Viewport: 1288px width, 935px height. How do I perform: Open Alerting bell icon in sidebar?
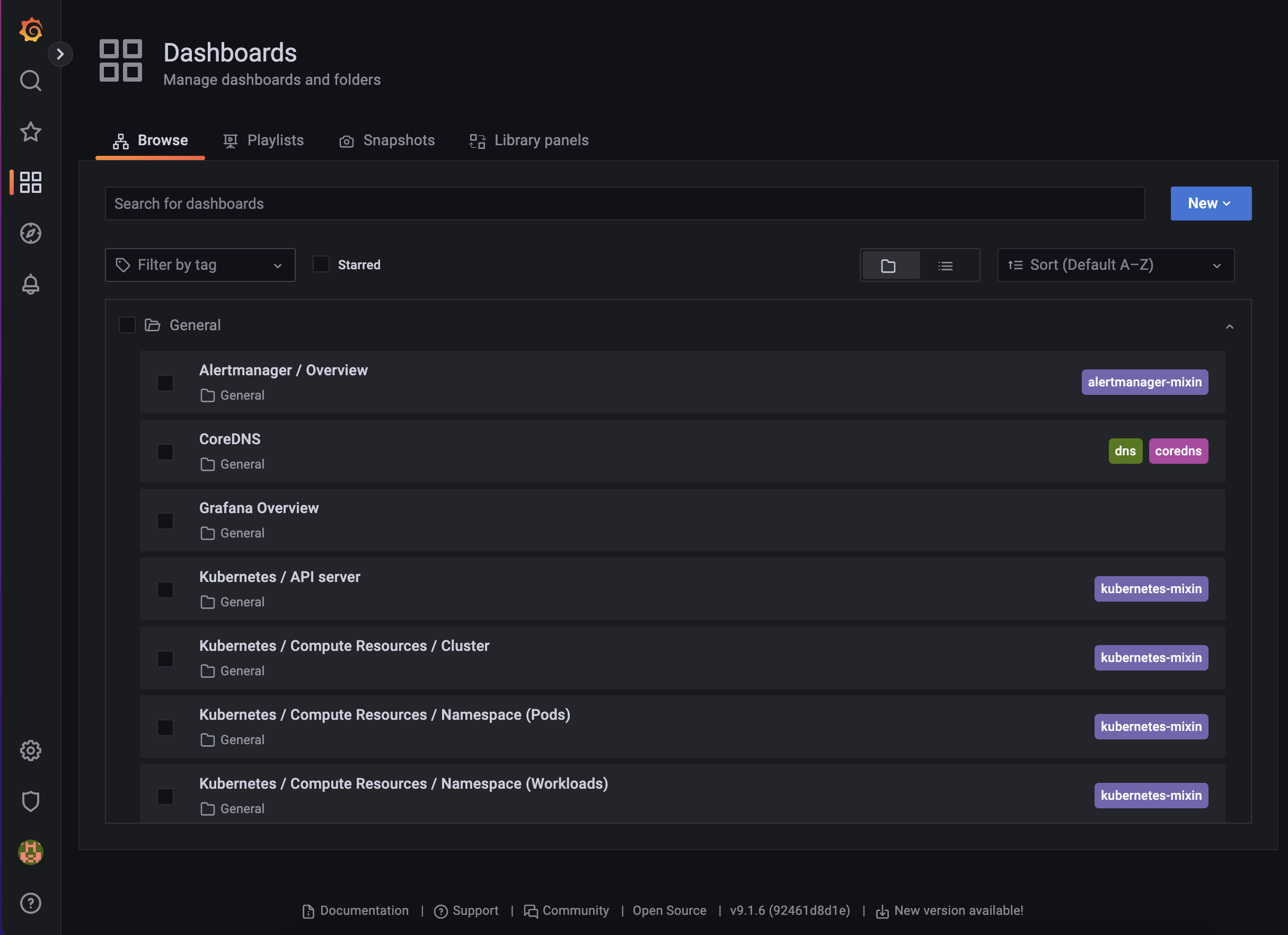tap(30, 284)
